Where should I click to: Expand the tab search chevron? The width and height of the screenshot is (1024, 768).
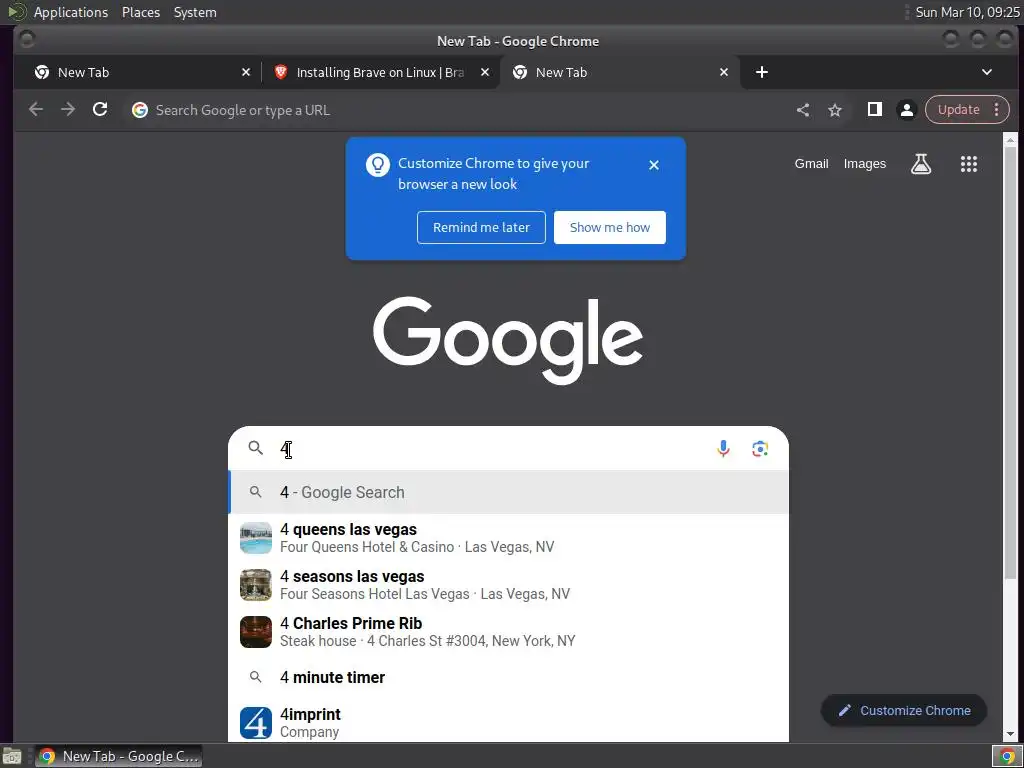point(987,72)
